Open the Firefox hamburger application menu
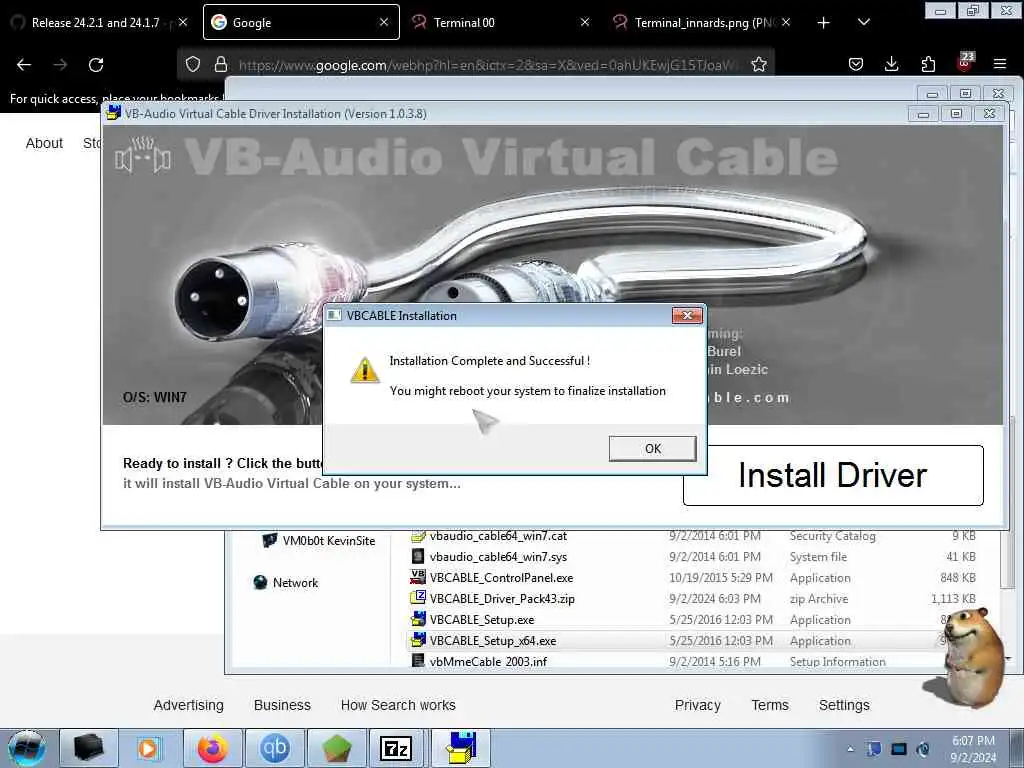 pyautogui.click(x=1000, y=64)
